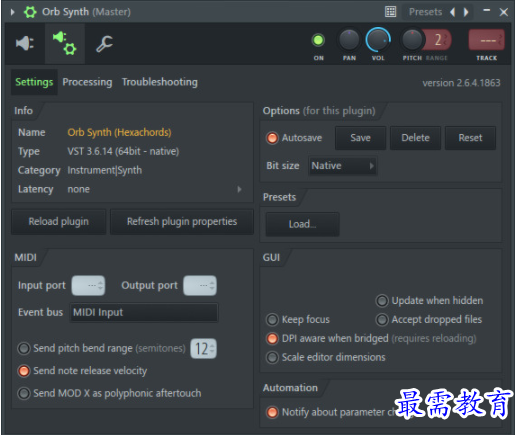This screenshot has width=519, height=435.
Task: Click Refresh plugin properties button
Action: [x=182, y=222]
